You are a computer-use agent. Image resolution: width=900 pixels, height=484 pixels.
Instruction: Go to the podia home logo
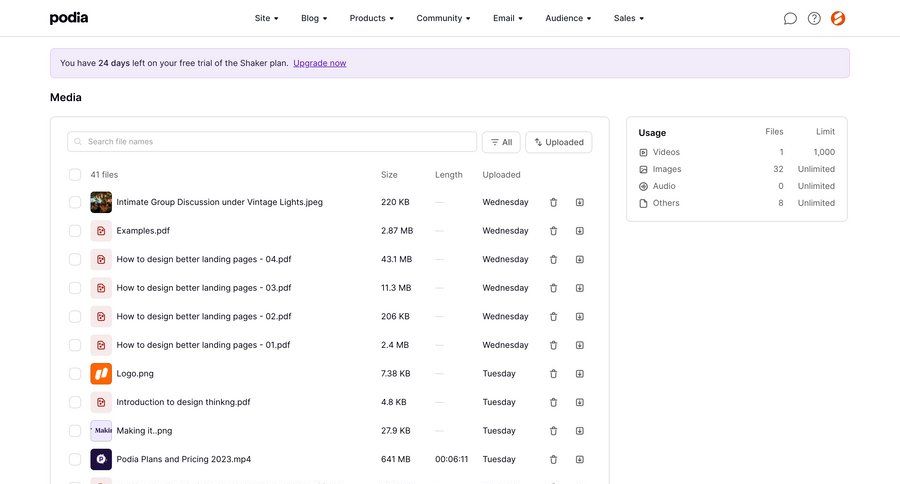[x=69, y=18]
